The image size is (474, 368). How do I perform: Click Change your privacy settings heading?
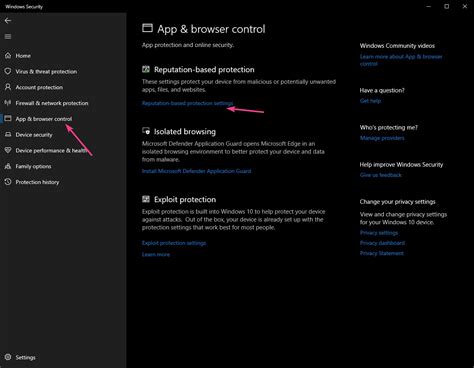(397, 202)
